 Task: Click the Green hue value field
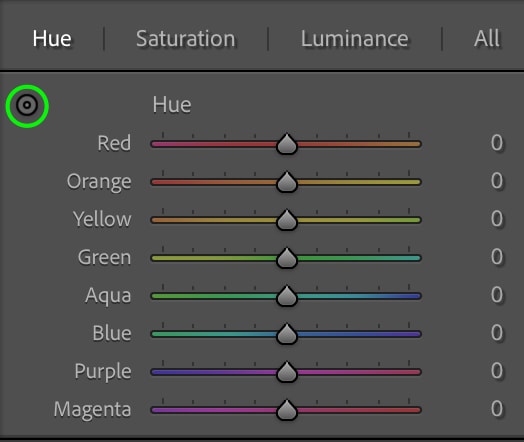tap(497, 257)
